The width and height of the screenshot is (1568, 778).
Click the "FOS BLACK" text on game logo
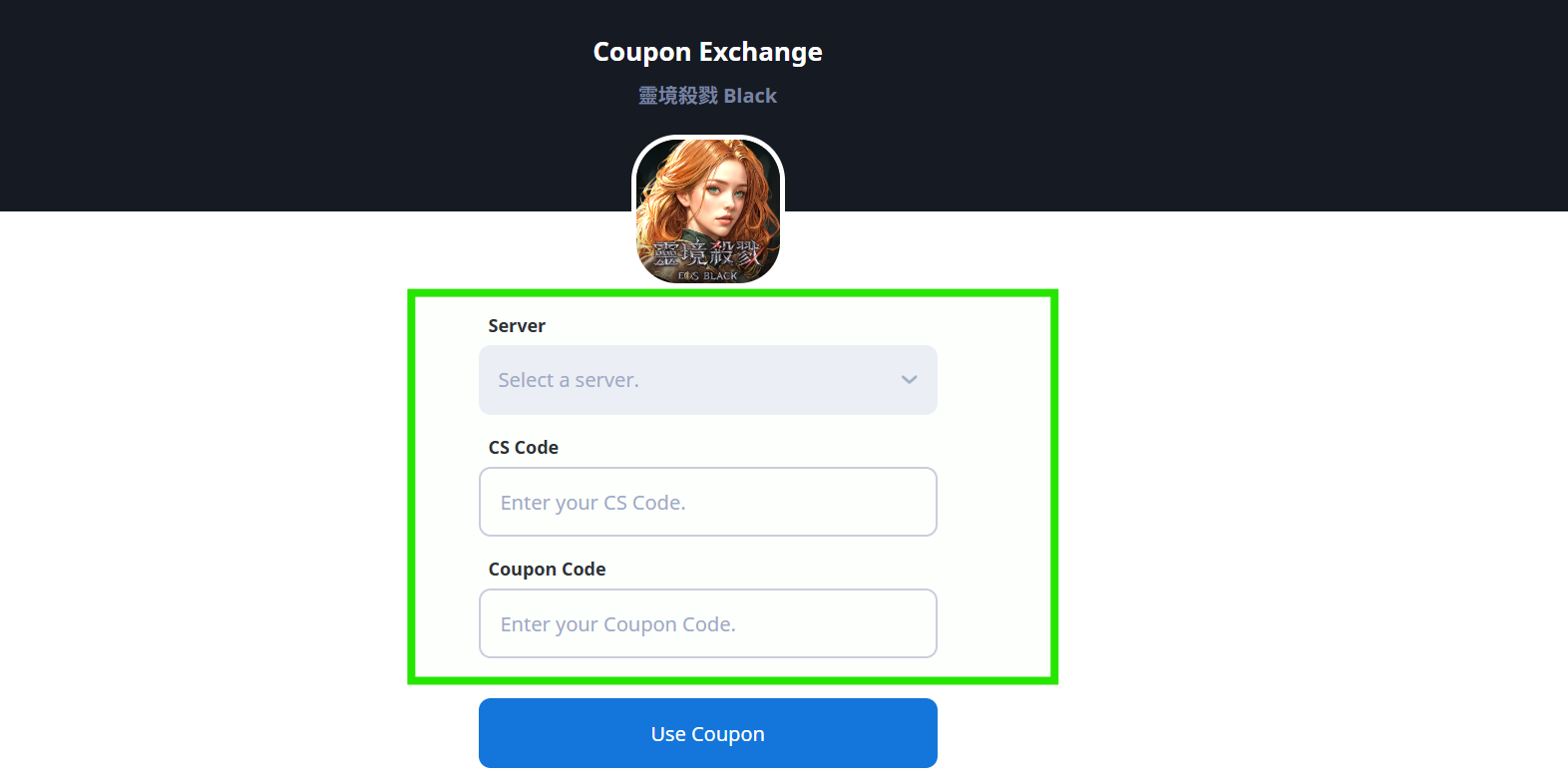coord(707,275)
